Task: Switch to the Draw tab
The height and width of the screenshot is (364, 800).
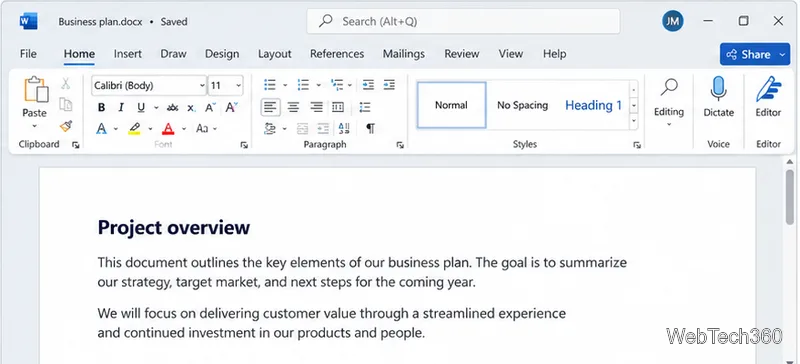Action: (x=173, y=54)
